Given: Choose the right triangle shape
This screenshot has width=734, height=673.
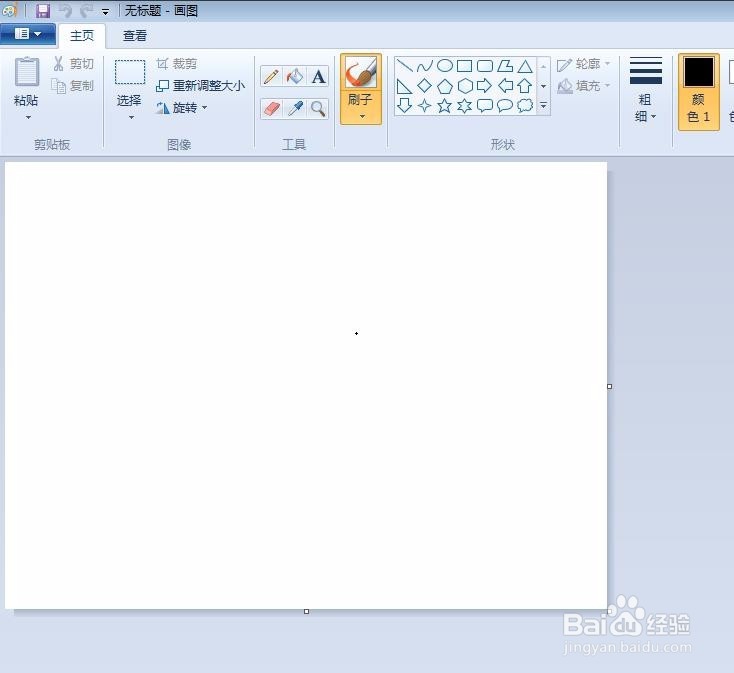Looking at the screenshot, I should coord(404,86).
